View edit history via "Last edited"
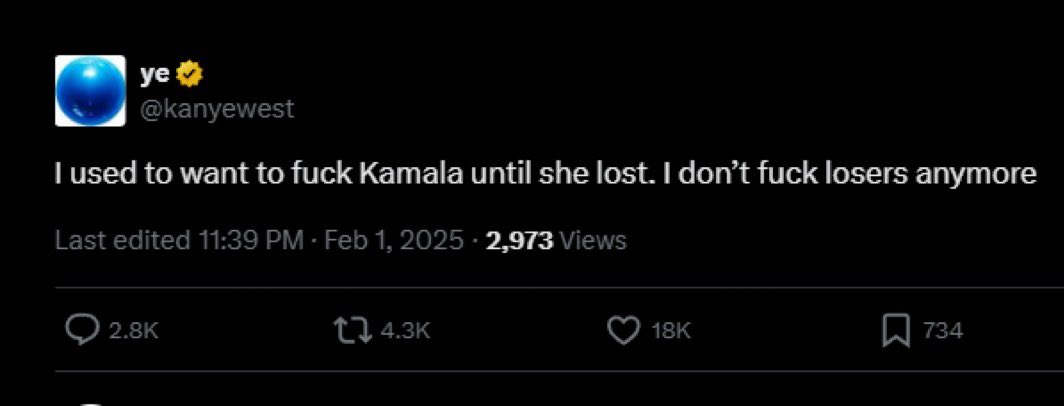The height and width of the screenshot is (406, 1064). (121, 241)
